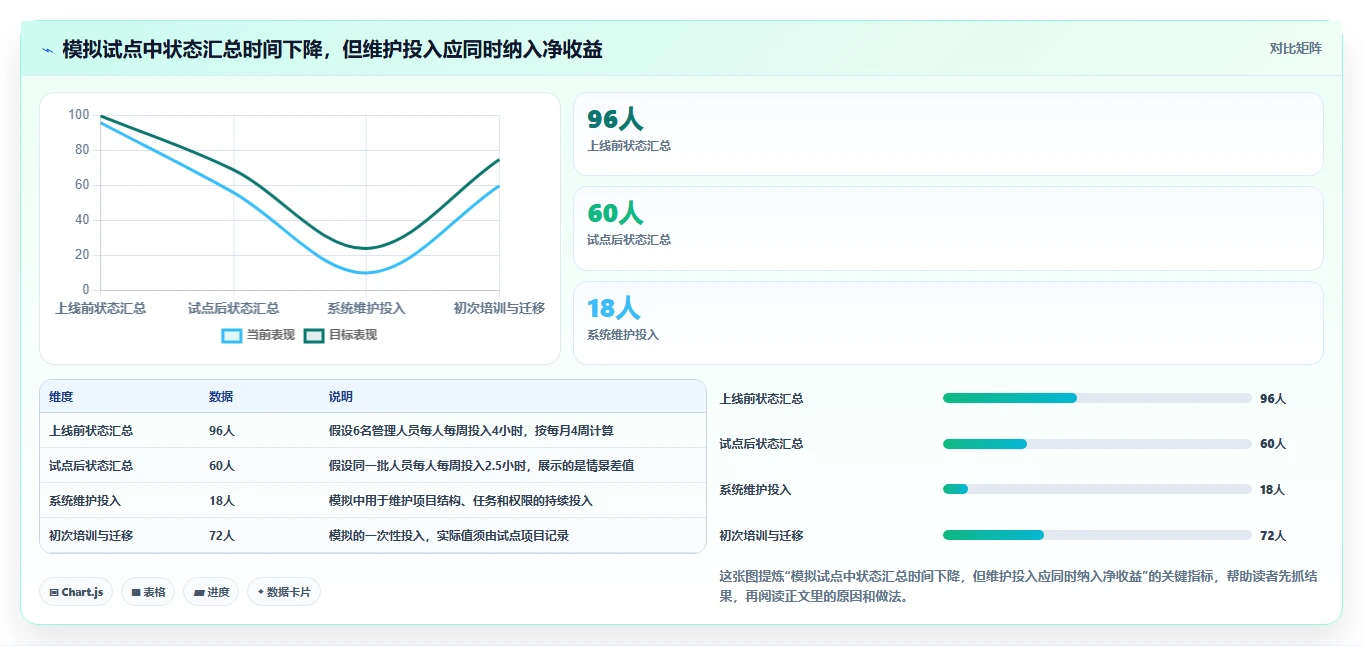The height and width of the screenshot is (646, 1363).
Task: Click the summary paragraph under progress bars
Action: pyautogui.click(x=1018, y=586)
